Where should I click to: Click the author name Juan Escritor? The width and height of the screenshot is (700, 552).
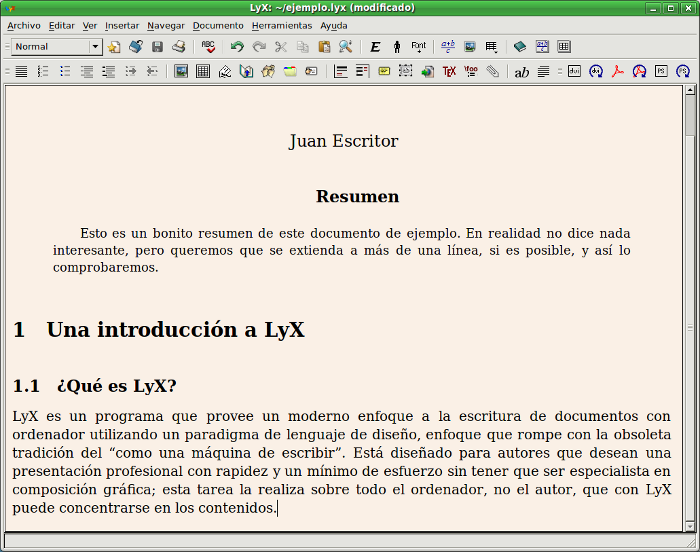(x=343, y=141)
